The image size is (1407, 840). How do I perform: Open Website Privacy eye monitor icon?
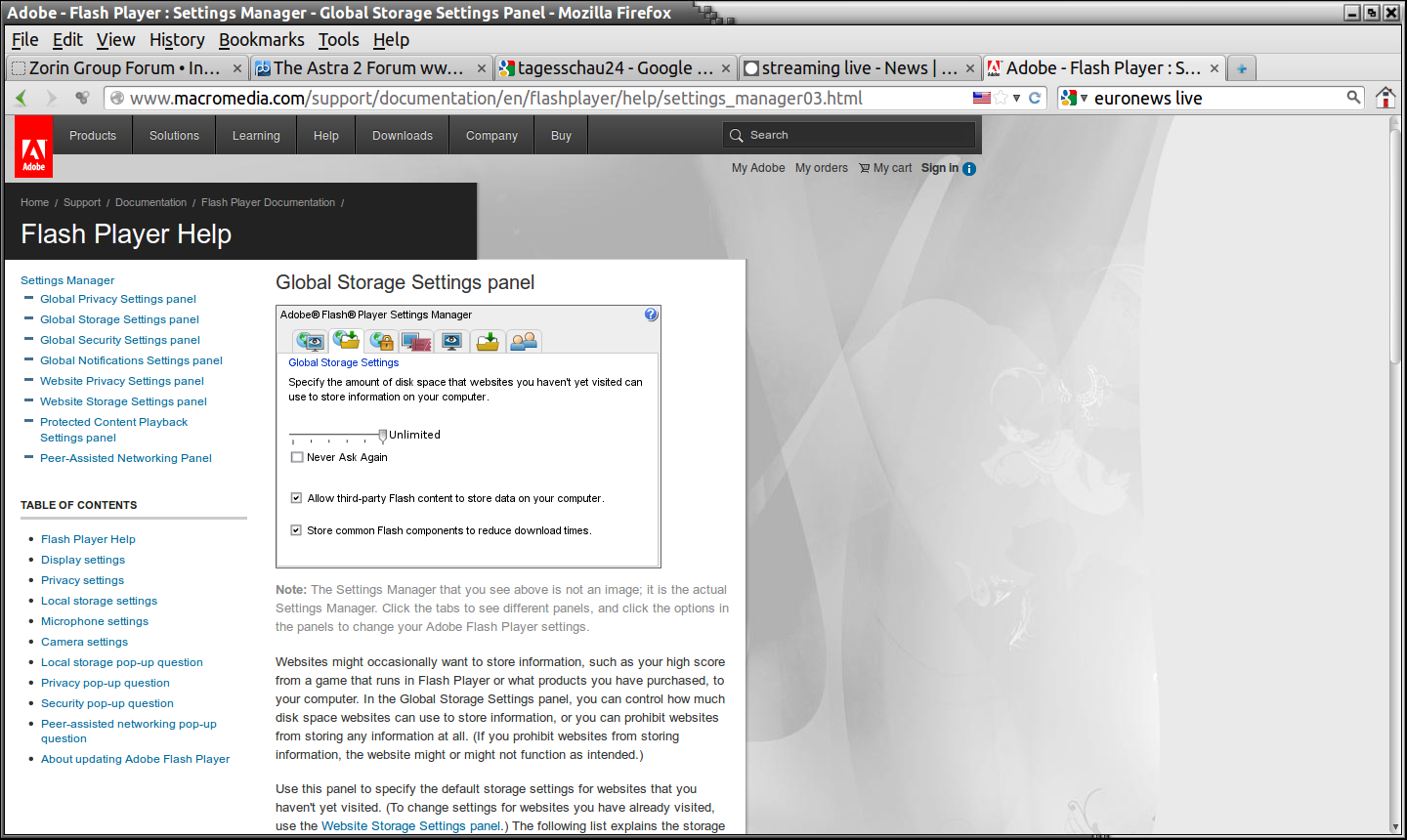[451, 341]
